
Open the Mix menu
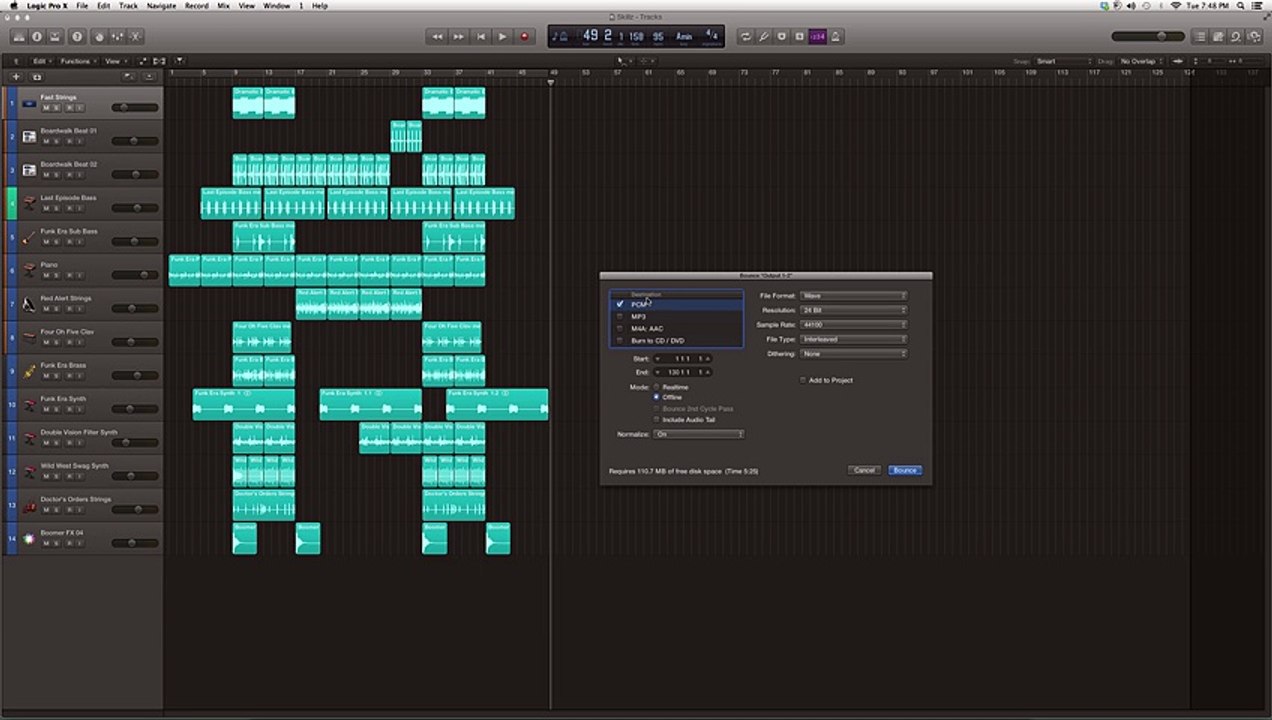coord(223,6)
